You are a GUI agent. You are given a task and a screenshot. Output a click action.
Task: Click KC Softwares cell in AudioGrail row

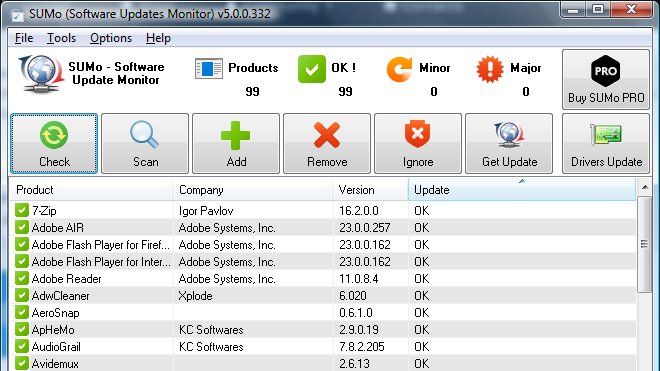[x=211, y=347]
